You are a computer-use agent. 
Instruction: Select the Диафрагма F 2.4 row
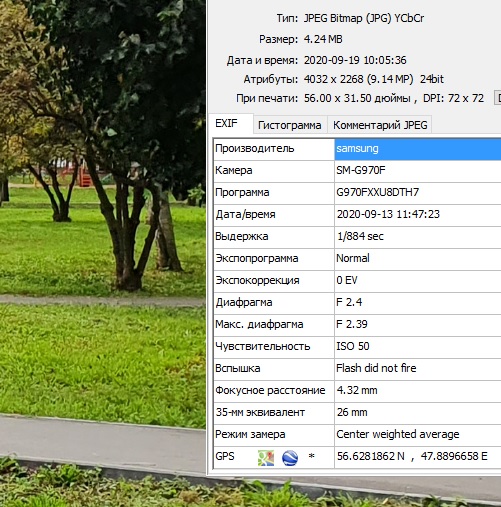click(x=357, y=303)
